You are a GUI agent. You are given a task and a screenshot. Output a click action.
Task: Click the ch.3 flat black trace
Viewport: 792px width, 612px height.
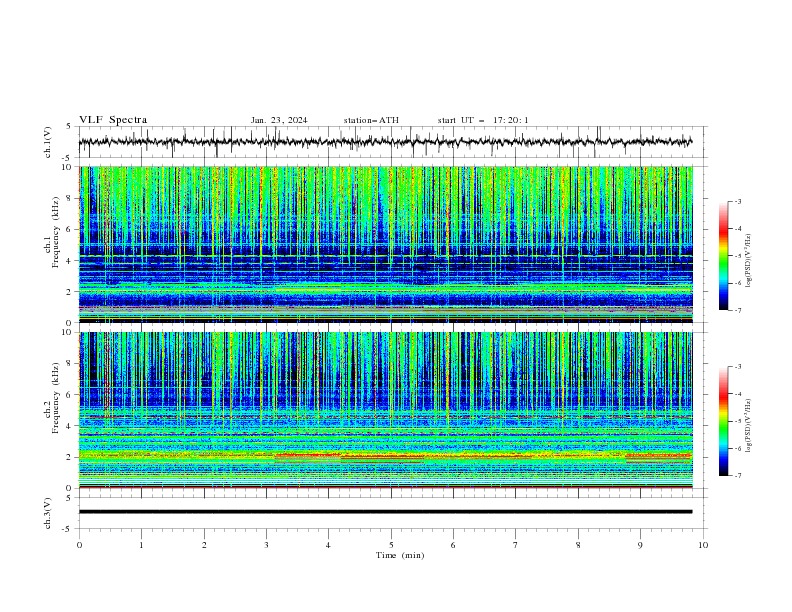tap(385, 512)
